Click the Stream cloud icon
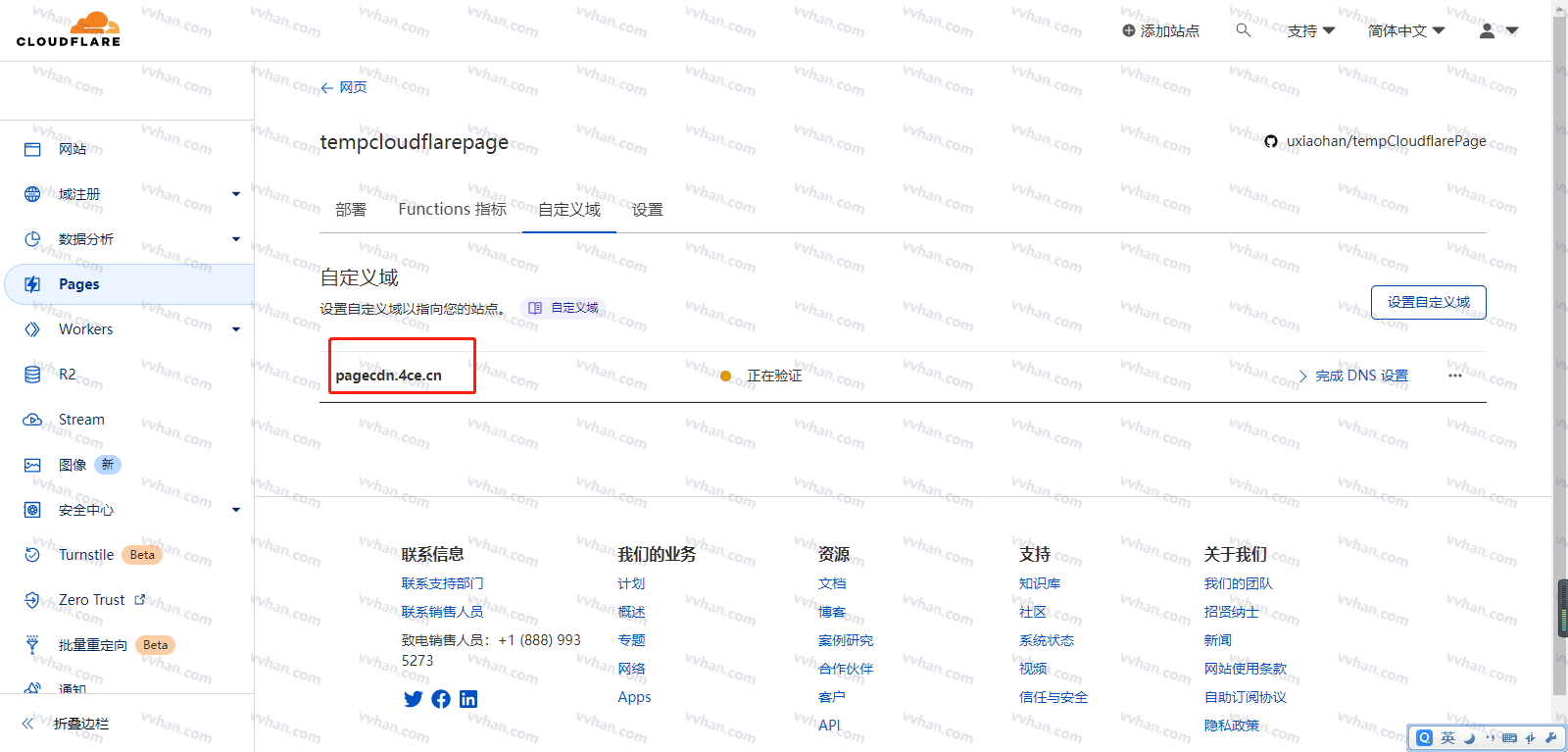Image resolution: width=1568 pixels, height=752 pixels. coord(32,420)
